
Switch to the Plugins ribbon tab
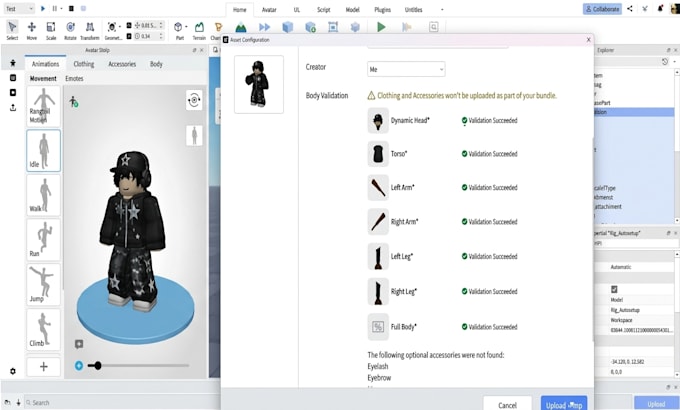click(x=382, y=10)
